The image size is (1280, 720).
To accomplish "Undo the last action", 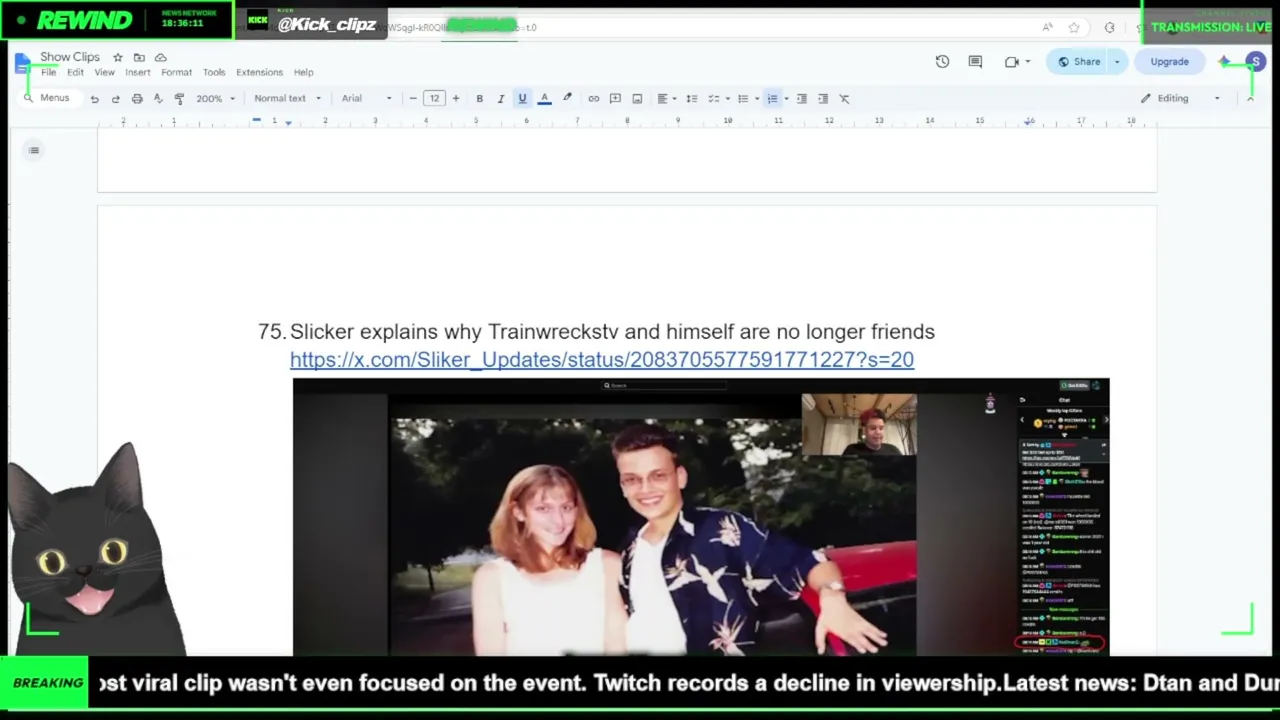I will pyautogui.click(x=94, y=99).
